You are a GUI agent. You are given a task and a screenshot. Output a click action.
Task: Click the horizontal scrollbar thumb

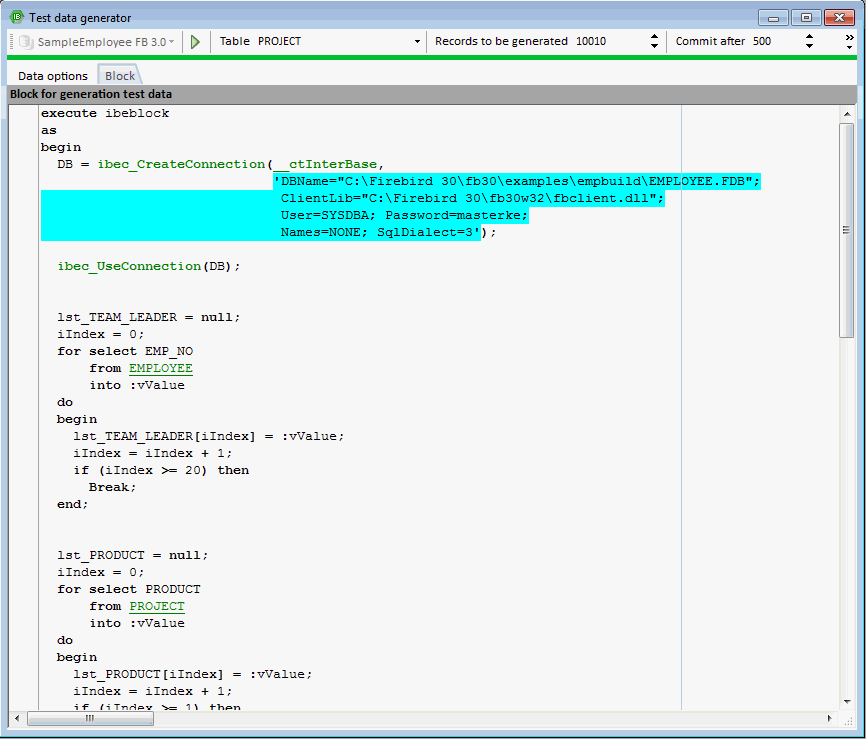(91, 719)
